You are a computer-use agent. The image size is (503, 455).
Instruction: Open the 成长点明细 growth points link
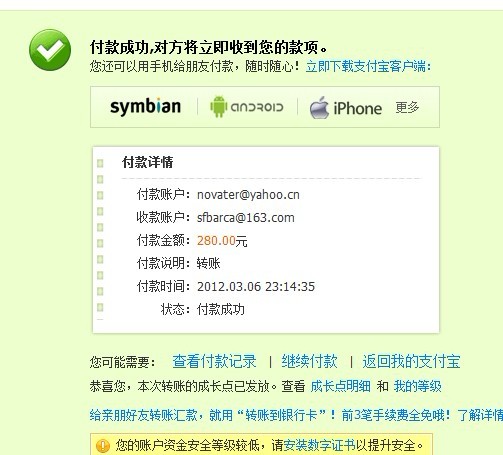click(x=340, y=386)
